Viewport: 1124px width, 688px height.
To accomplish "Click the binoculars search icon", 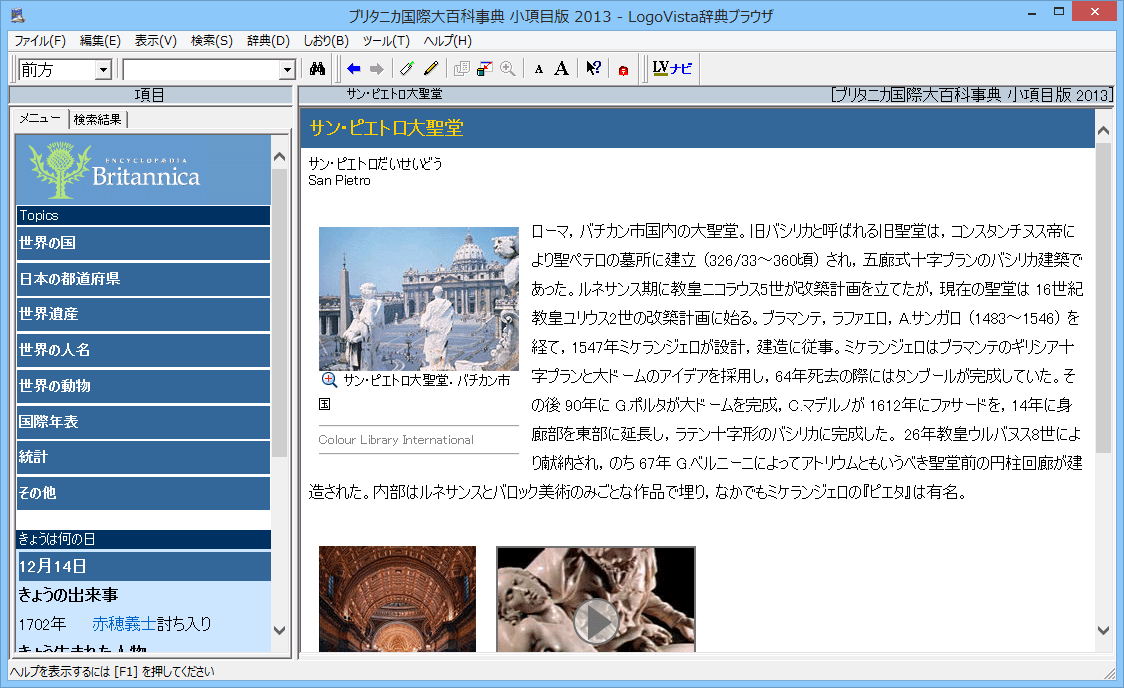I will 318,69.
